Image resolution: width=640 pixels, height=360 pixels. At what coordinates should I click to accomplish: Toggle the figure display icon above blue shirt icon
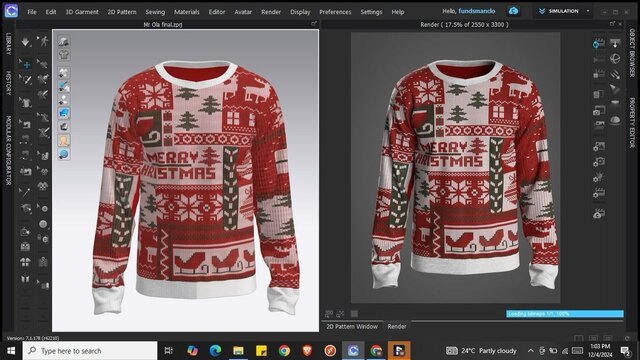64,100
